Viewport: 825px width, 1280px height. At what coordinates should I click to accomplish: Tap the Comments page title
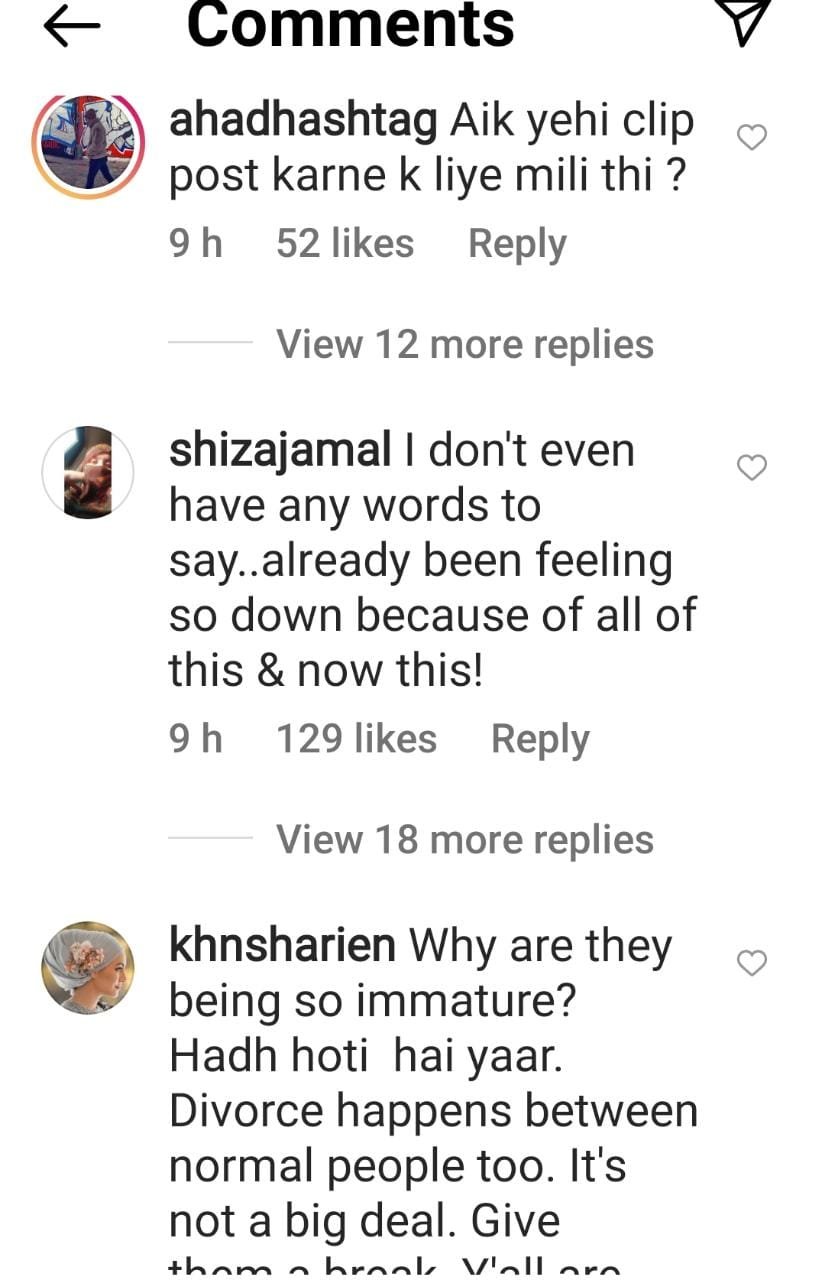coord(350,26)
